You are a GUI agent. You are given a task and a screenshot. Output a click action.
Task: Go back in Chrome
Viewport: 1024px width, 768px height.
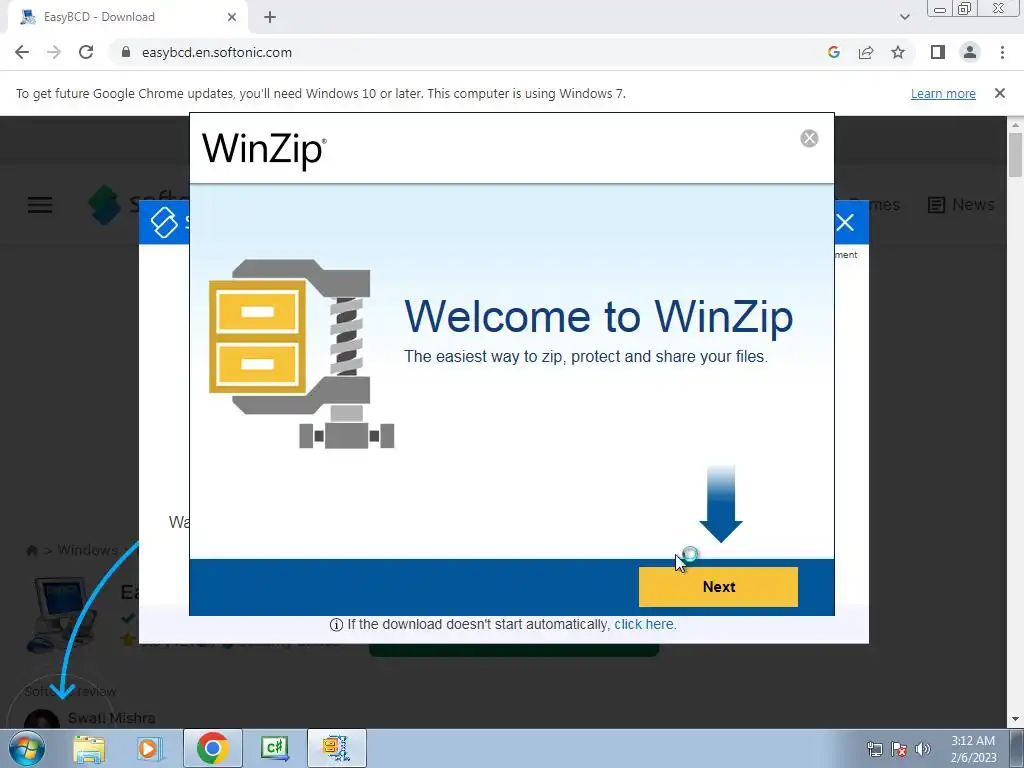point(22,52)
